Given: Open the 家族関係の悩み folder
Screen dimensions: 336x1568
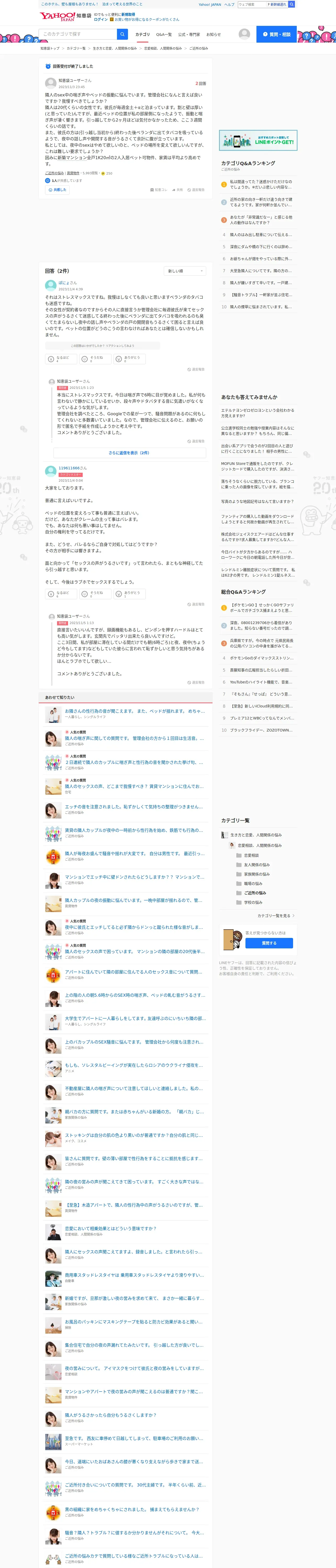Looking at the screenshot, I should click(x=253, y=874).
